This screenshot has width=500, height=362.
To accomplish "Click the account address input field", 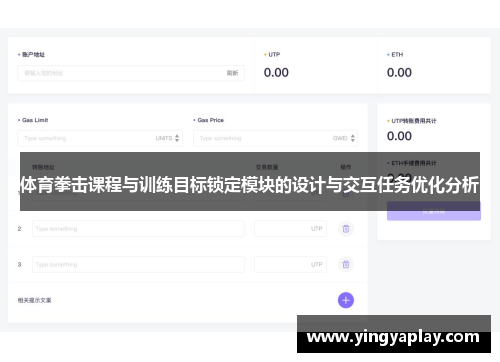I will 131,73.
